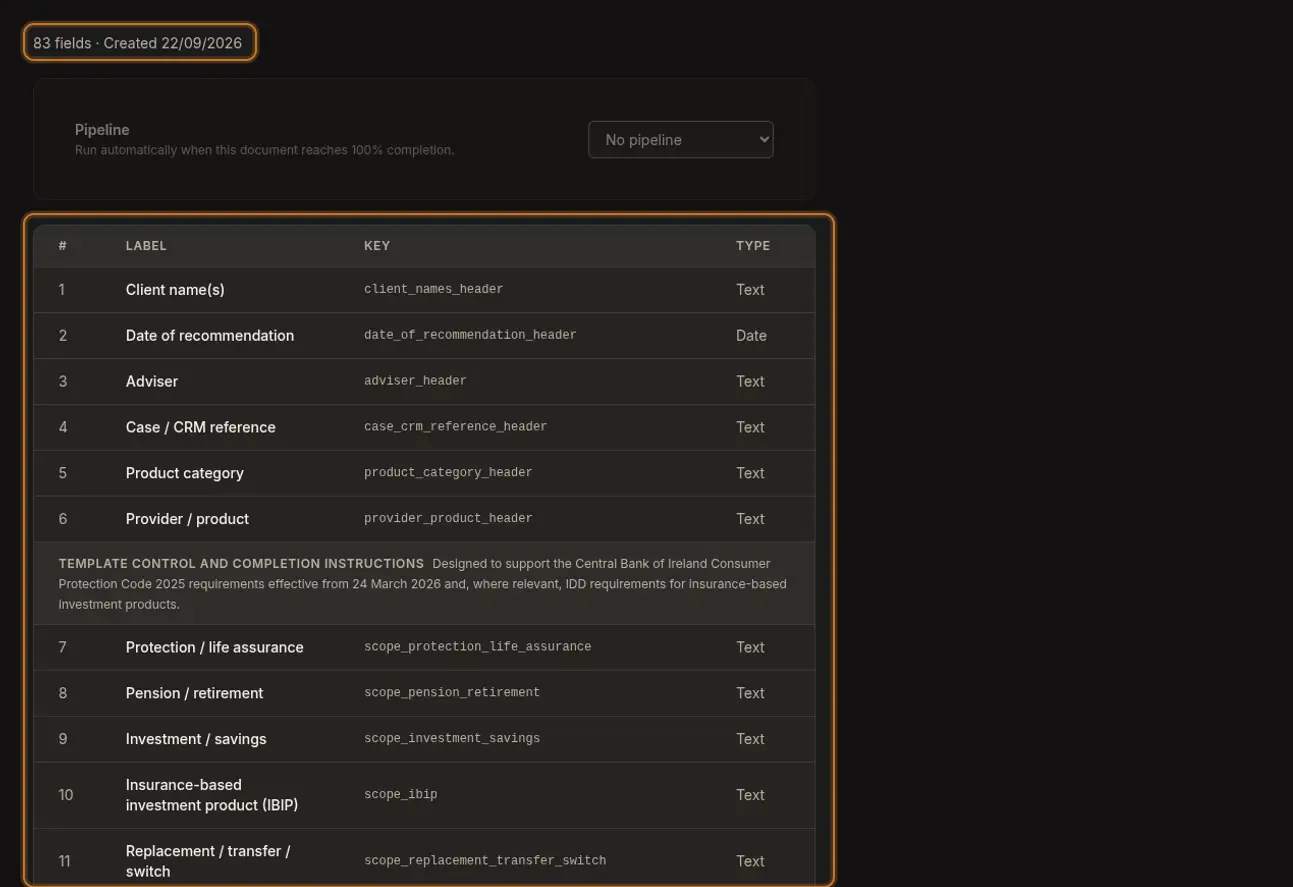Click the "Run automatically when this document reaches 100% completion" note
This screenshot has width=1293, height=887.
coord(265,150)
